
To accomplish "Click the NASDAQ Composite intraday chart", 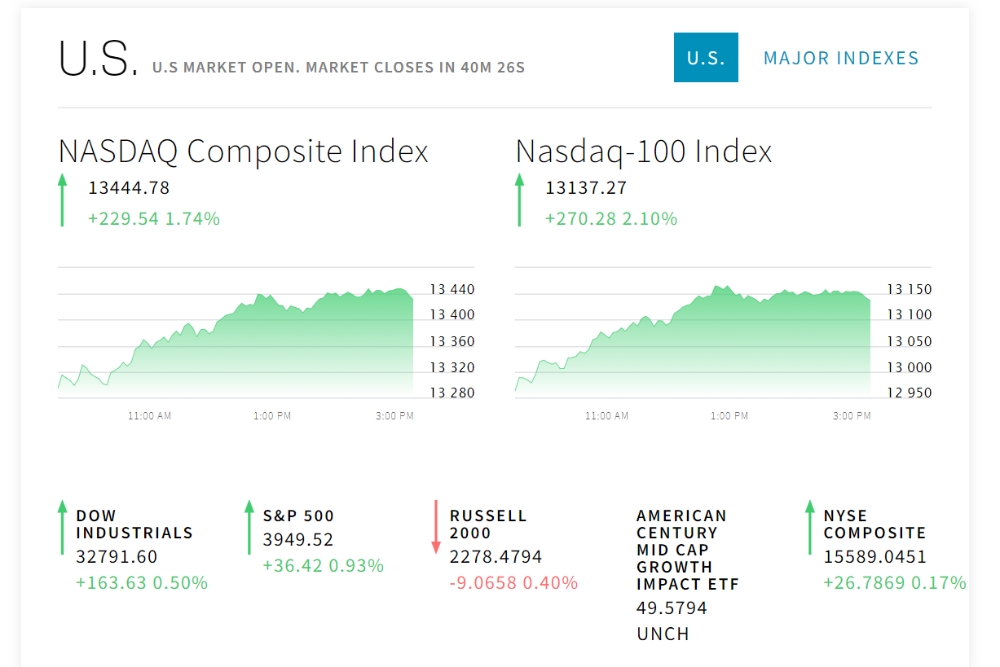I will tap(236, 340).
